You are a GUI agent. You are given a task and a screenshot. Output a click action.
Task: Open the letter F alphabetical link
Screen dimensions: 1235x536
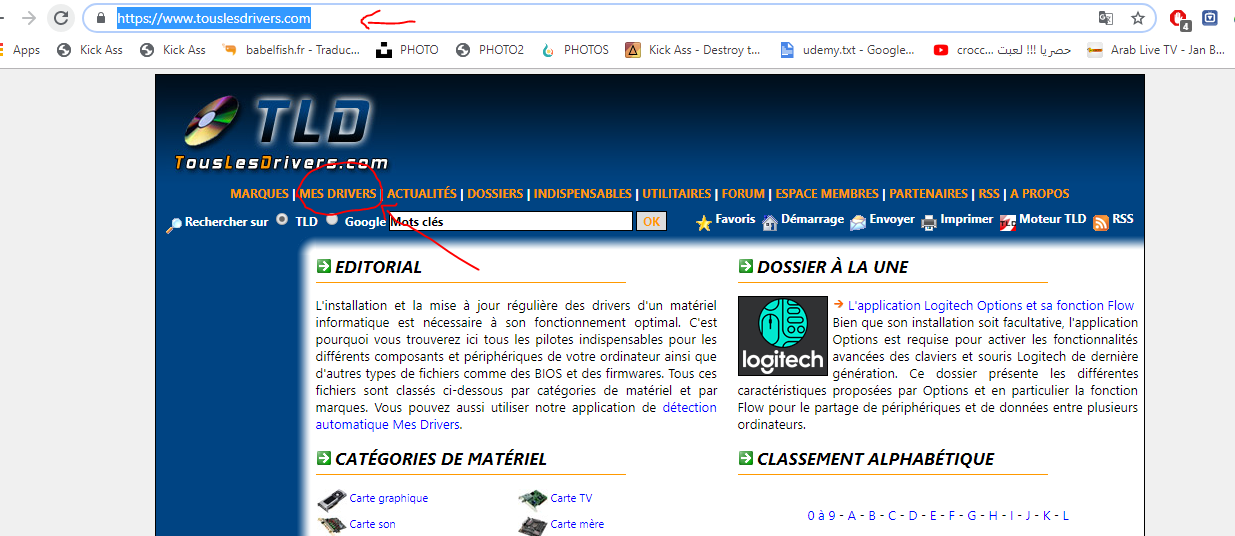(x=952, y=516)
